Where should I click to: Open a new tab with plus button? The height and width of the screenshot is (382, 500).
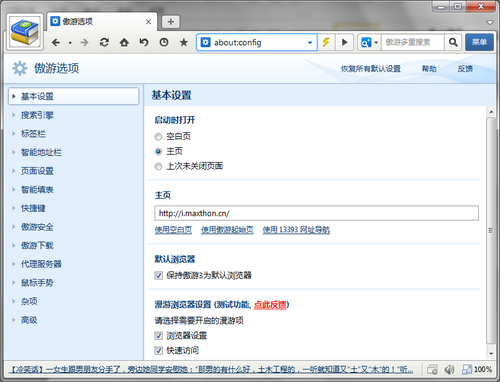171,22
